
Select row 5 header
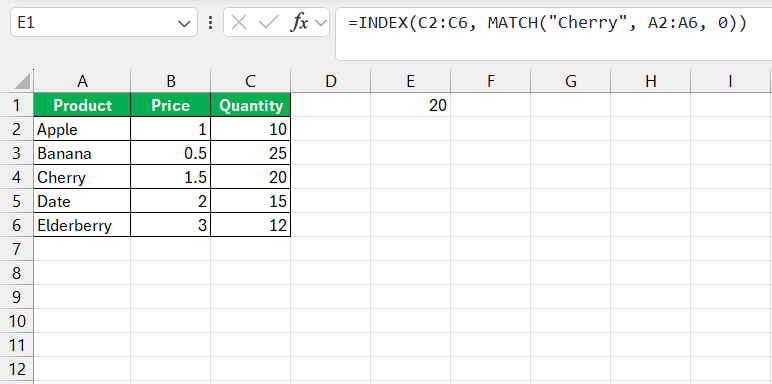17,201
